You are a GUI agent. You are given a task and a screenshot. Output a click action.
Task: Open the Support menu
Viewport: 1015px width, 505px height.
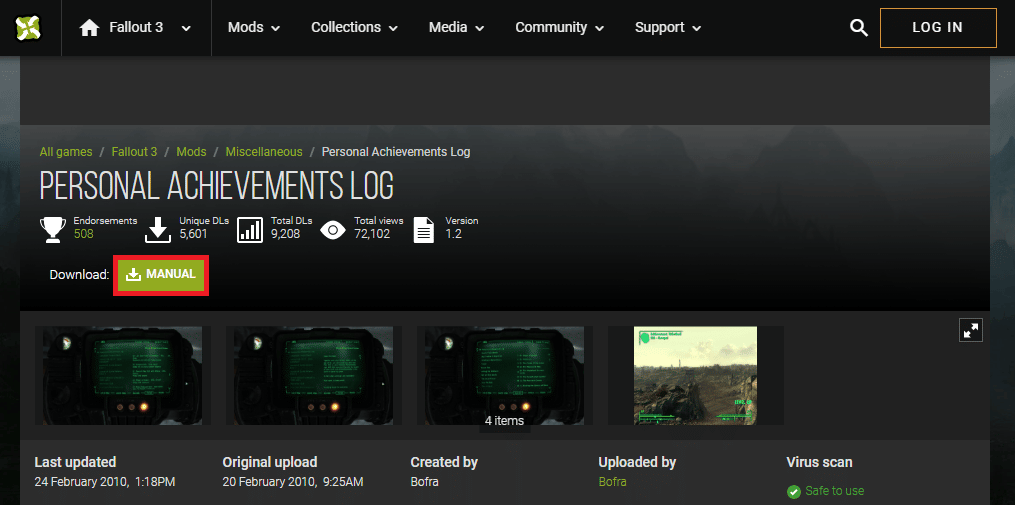668,28
